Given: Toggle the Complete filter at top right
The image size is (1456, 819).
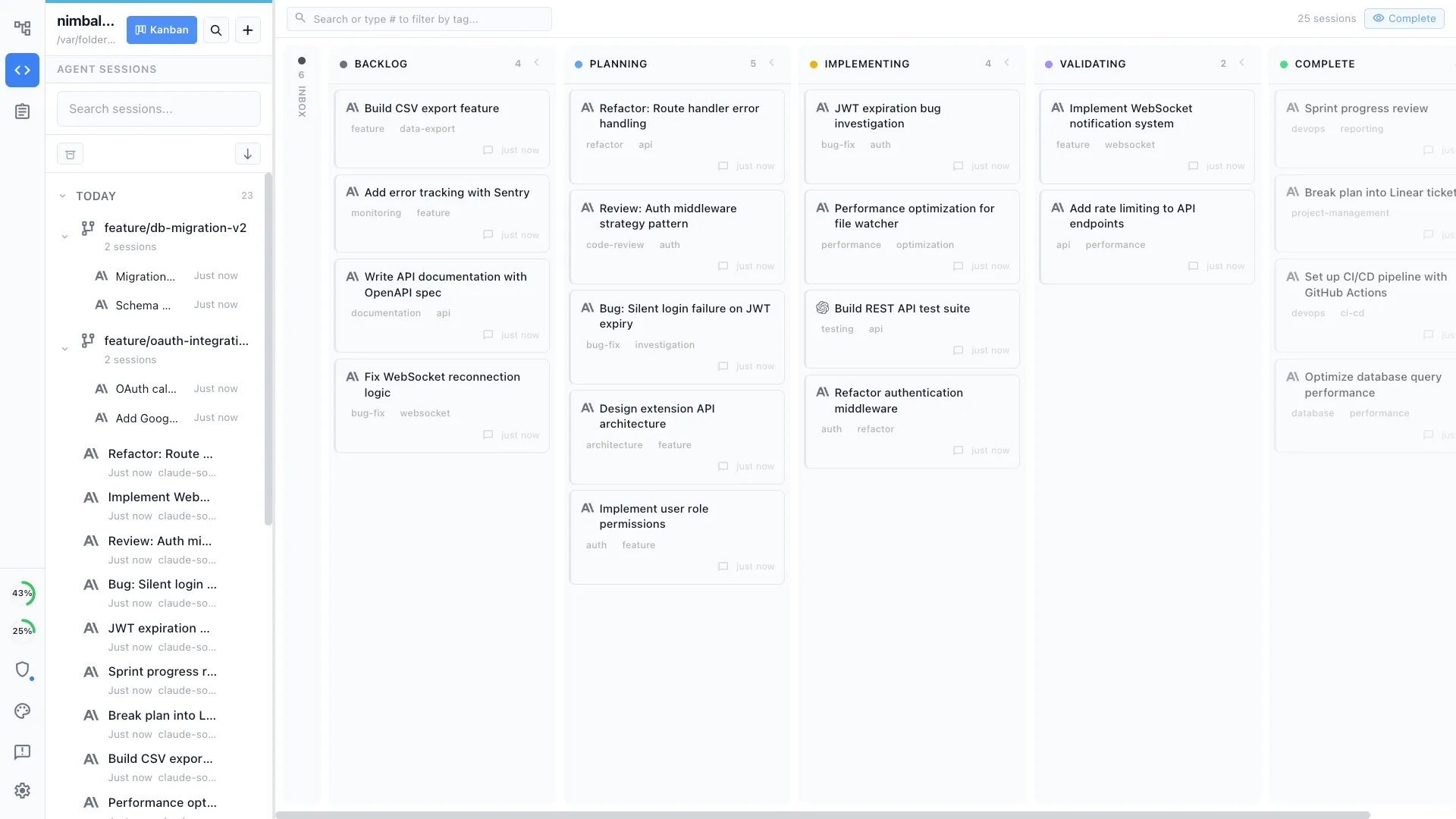Looking at the screenshot, I should tap(1404, 18).
